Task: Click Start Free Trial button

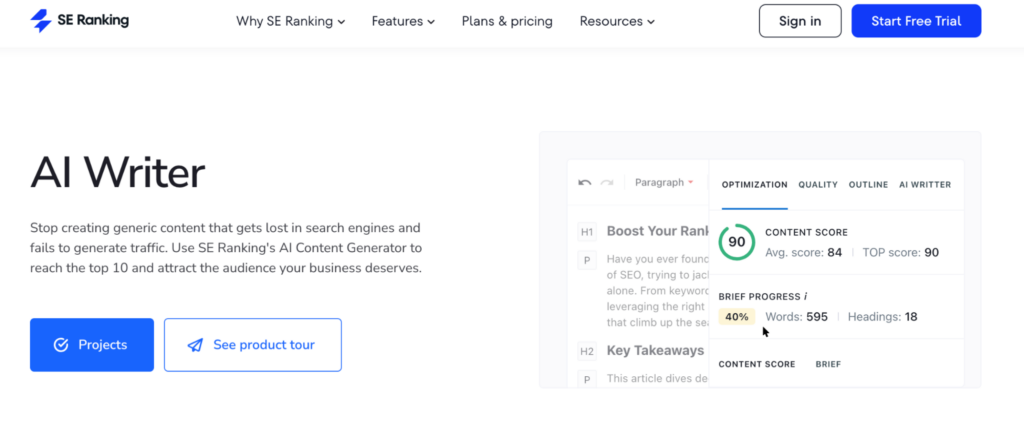Action: point(916,21)
